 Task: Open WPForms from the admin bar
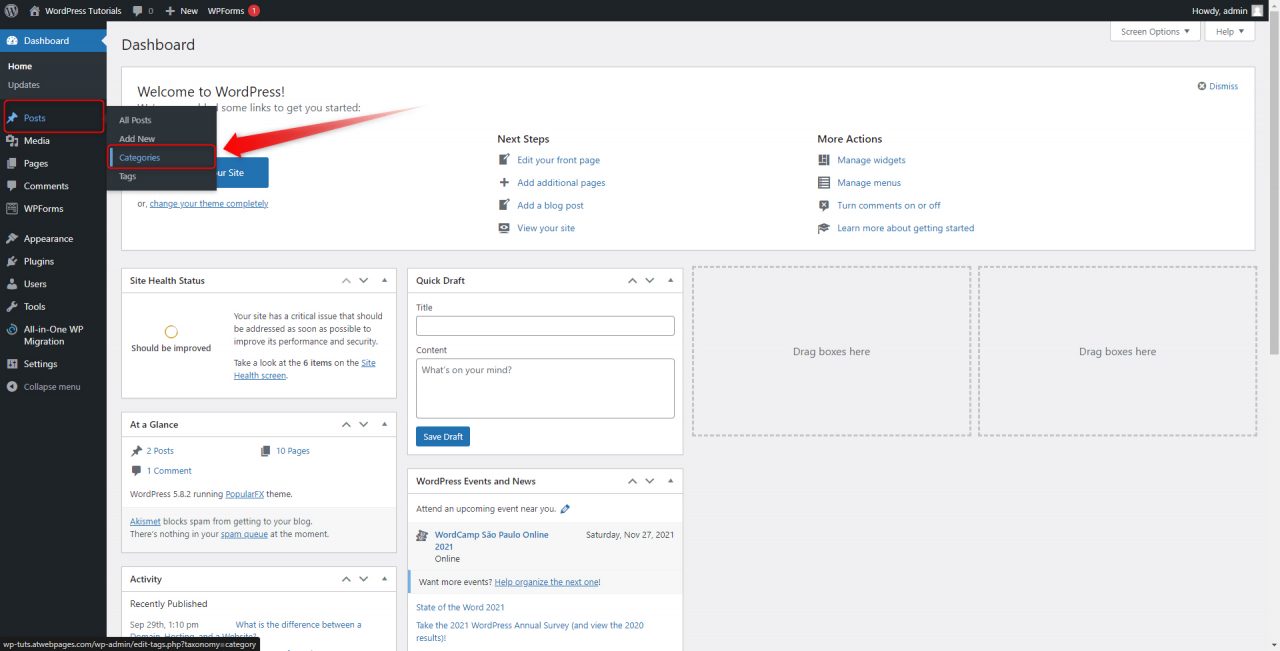pyautogui.click(x=225, y=11)
